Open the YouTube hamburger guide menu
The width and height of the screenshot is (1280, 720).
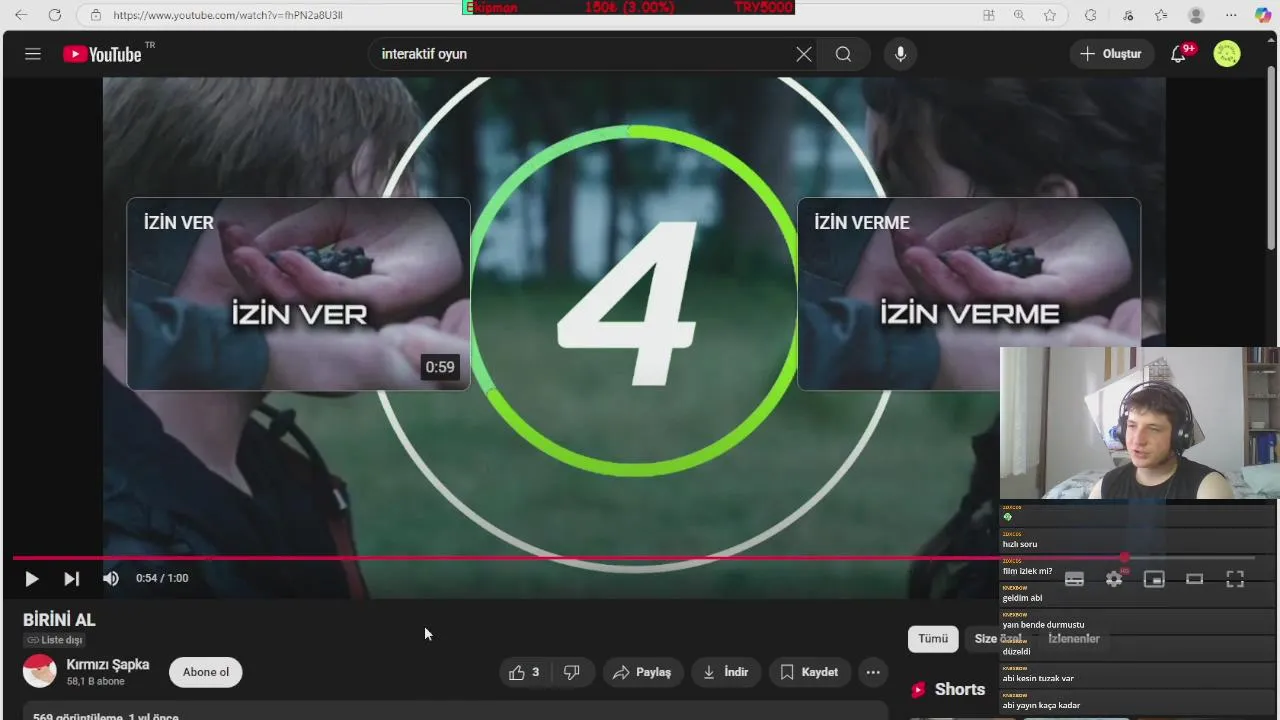(x=33, y=54)
